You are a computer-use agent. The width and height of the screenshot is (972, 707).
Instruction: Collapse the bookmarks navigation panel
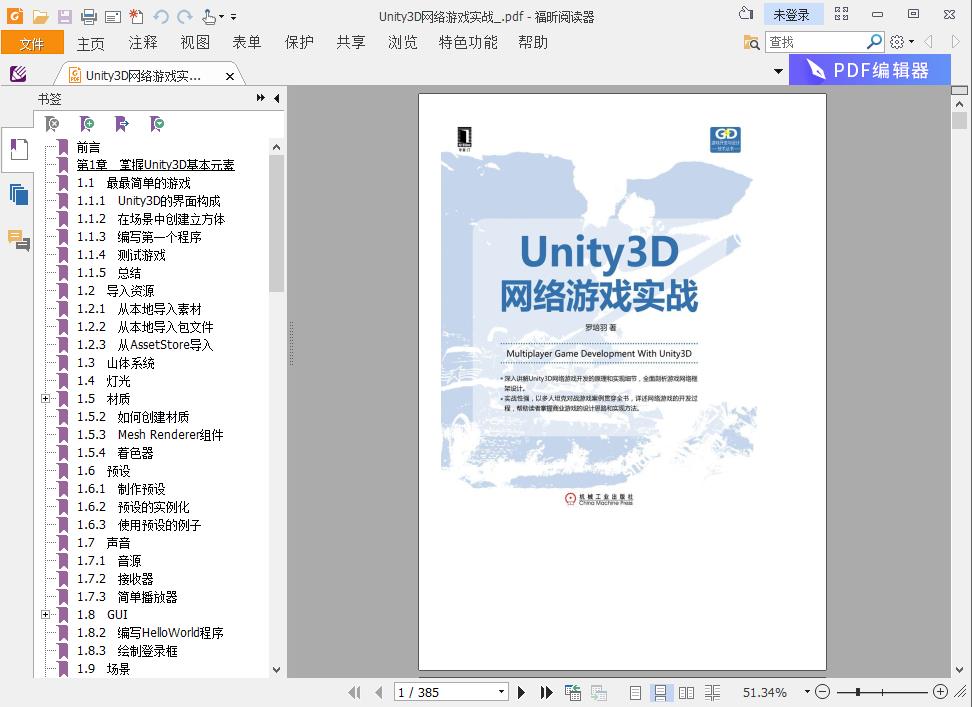[276, 98]
